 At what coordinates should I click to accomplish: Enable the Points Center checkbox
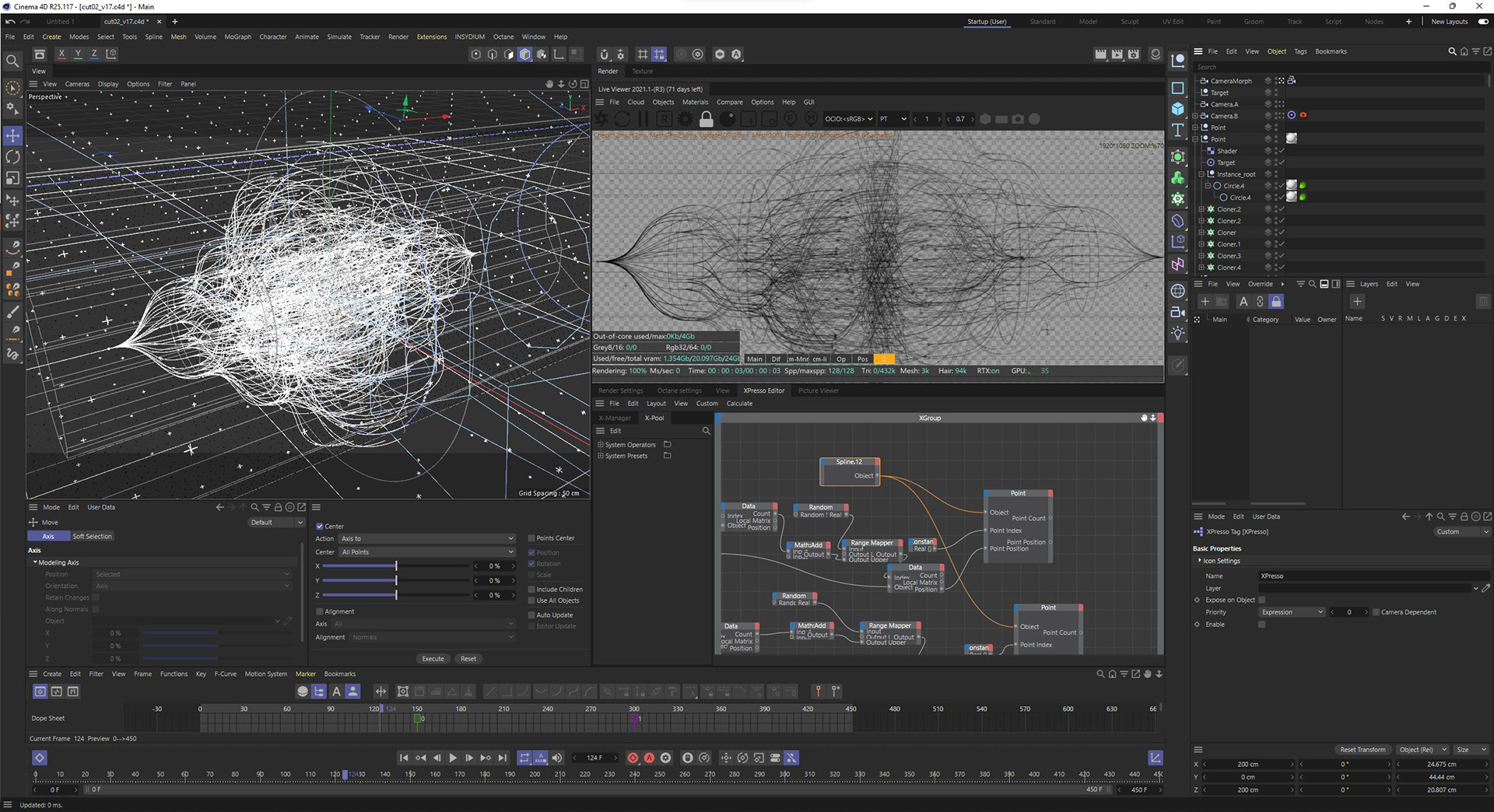pyautogui.click(x=531, y=538)
